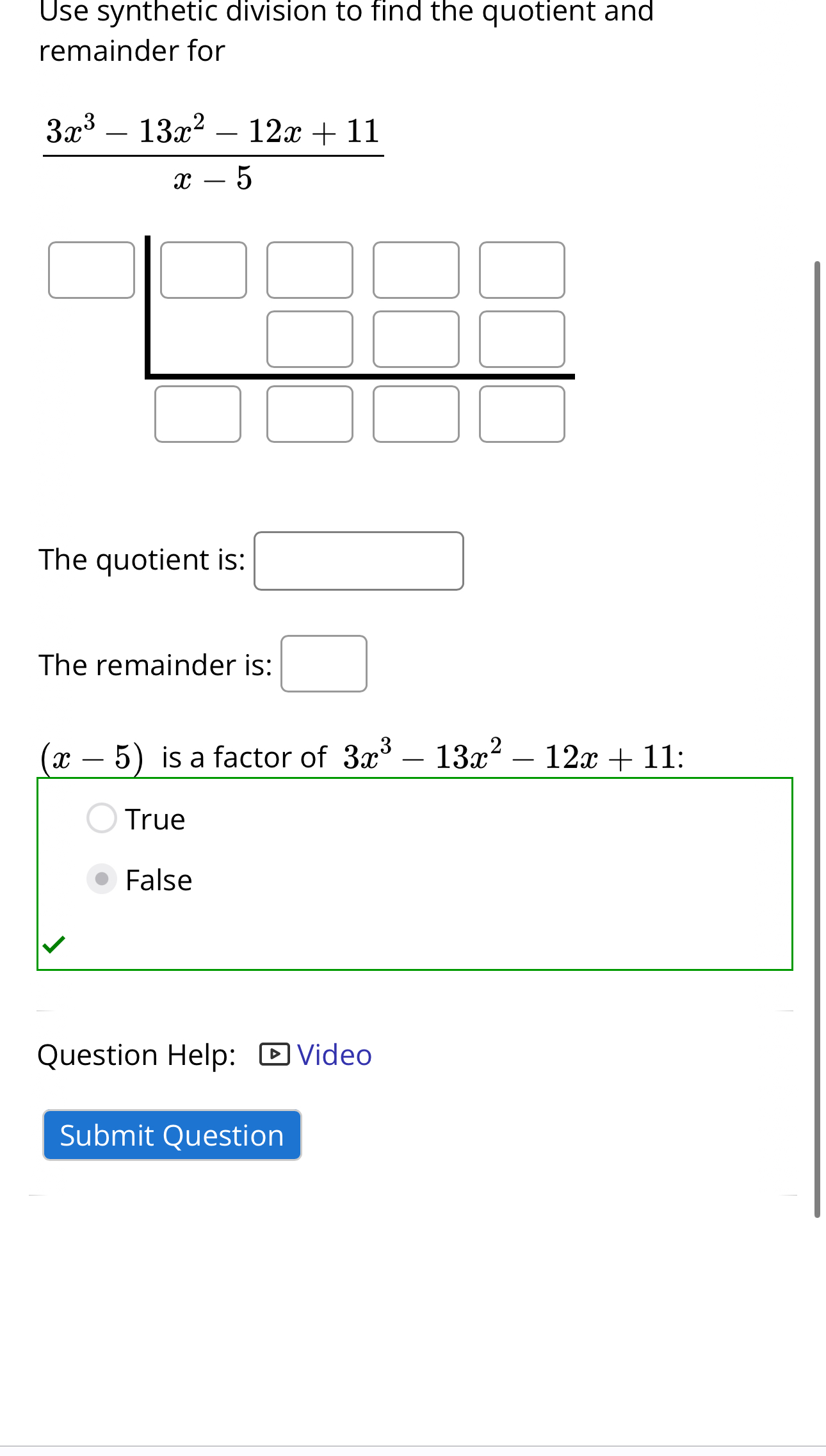Click the remainder answer field
This screenshot has height=1456, width=826.
(x=323, y=664)
